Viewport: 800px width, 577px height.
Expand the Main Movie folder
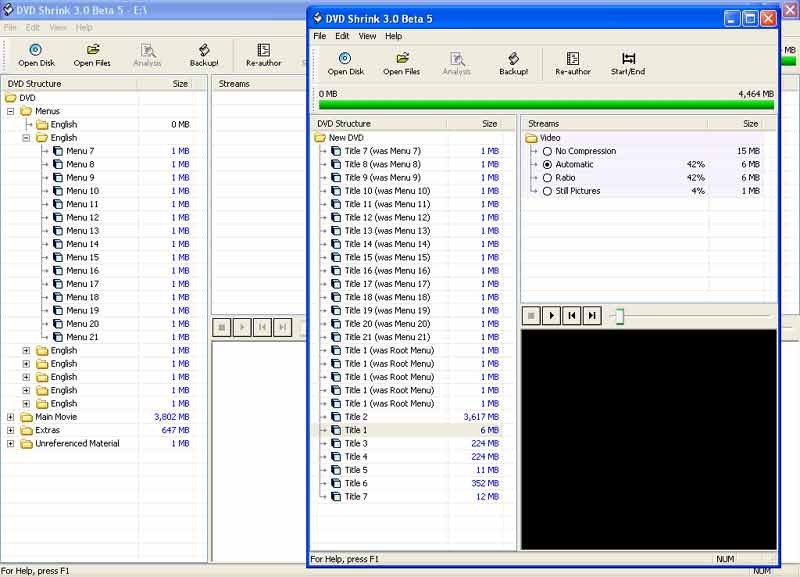(10, 417)
